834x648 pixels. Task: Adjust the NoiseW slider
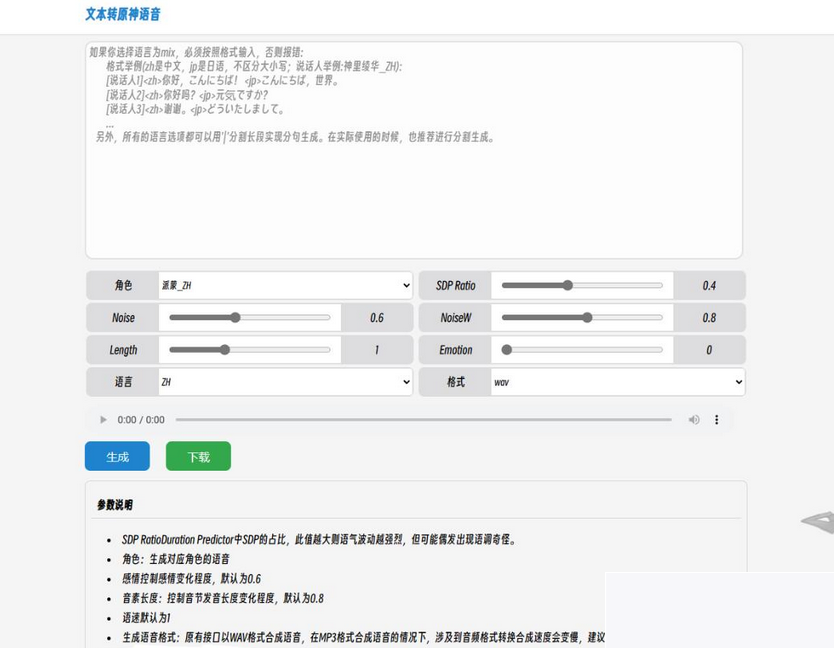(x=587, y=318)
